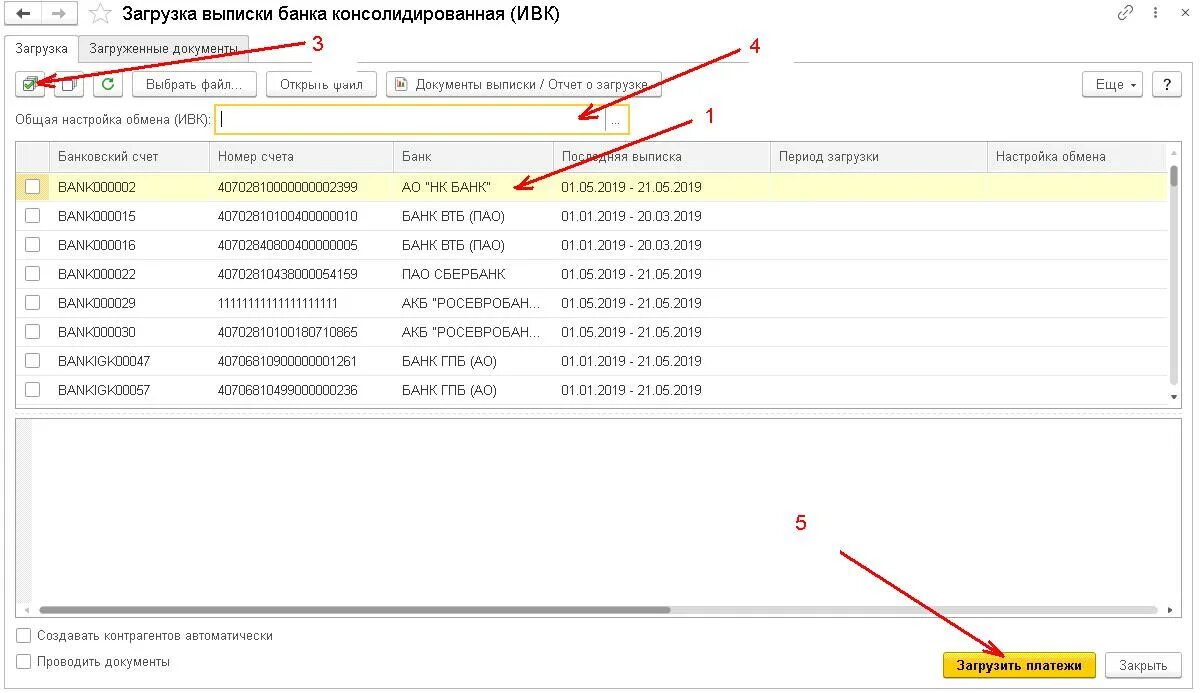Tick checkbox for BANK000030 row
Image resolution: width=1202 pixels, height=693 pixels.
tap(33, 332)
